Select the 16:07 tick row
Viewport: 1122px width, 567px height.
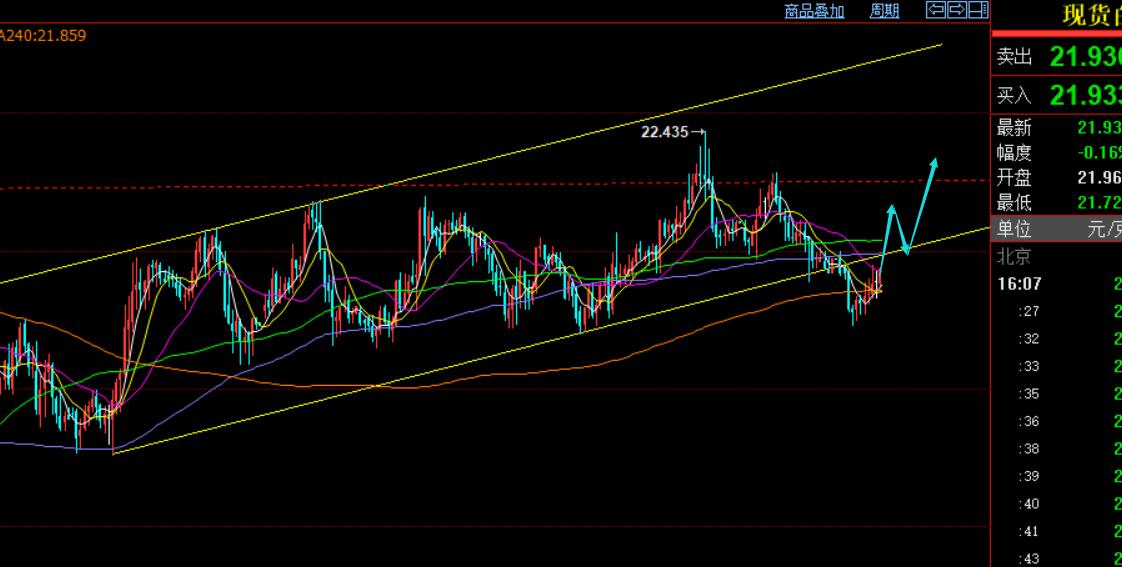1057,284
